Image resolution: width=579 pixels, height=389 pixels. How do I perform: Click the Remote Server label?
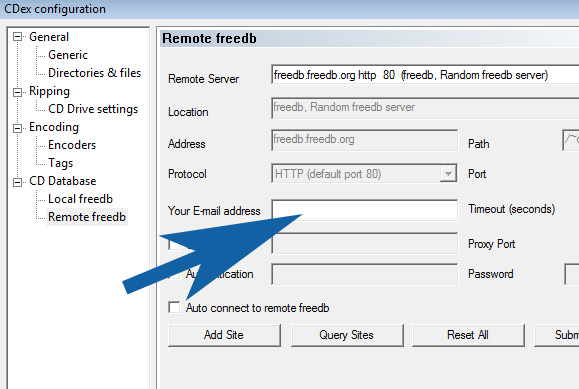(x=203, y=79)
